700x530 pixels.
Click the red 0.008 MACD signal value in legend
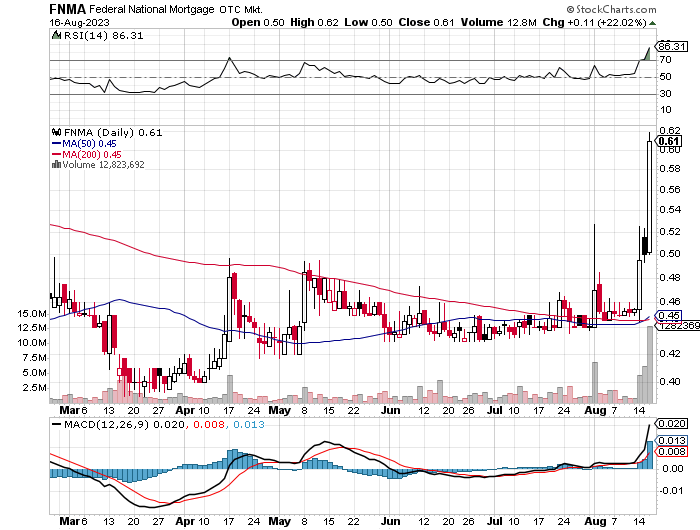tap(208, 424)
